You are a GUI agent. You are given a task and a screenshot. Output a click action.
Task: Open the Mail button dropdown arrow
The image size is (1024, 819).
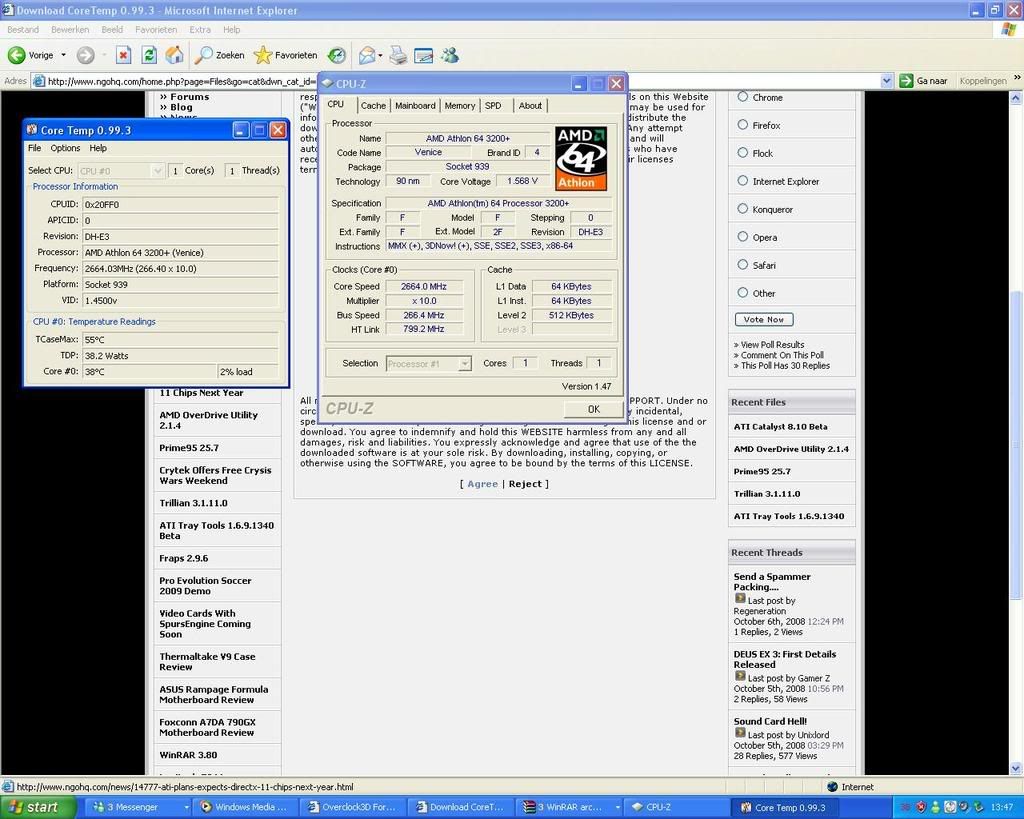coord(380,56)
